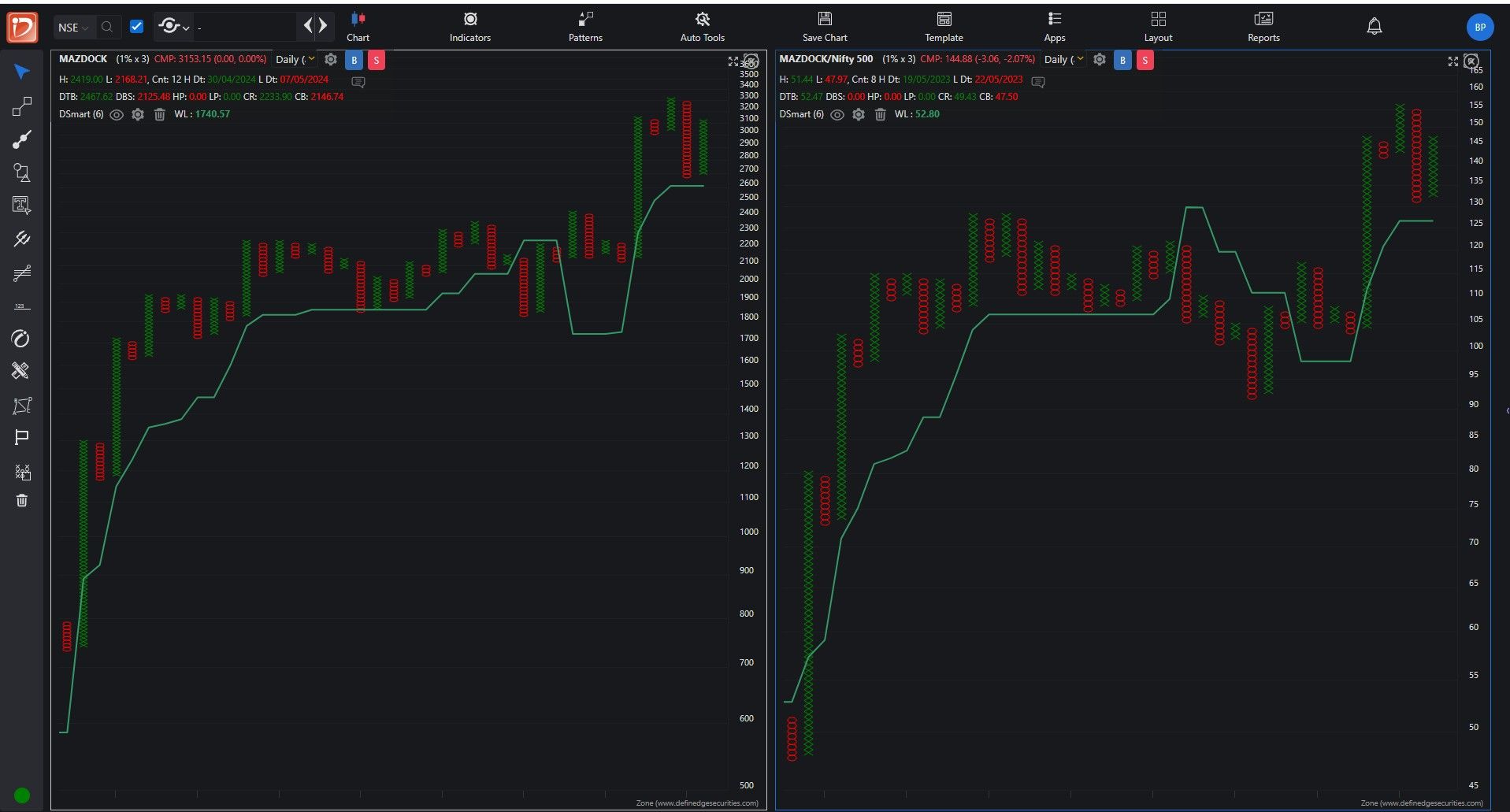Open the Apps menu
Screen dimensions: 1510x812
coord(1054,27)
